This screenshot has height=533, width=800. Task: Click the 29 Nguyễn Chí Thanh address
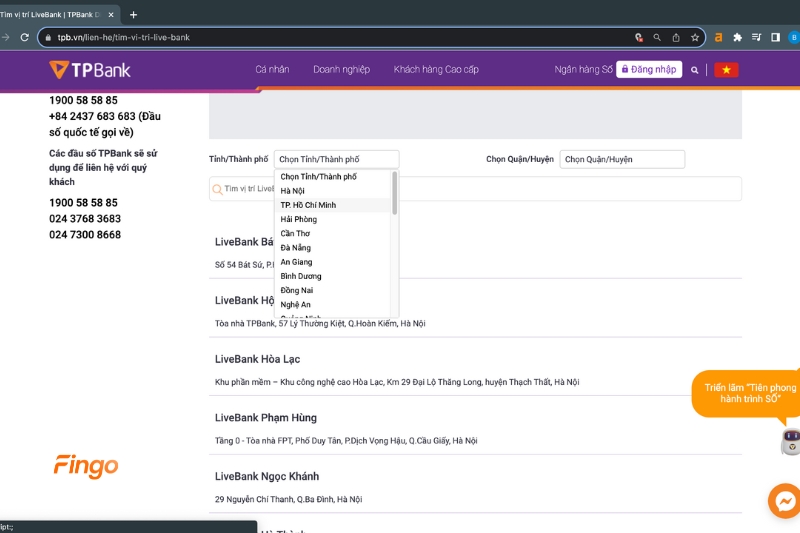tap(288, 499)
